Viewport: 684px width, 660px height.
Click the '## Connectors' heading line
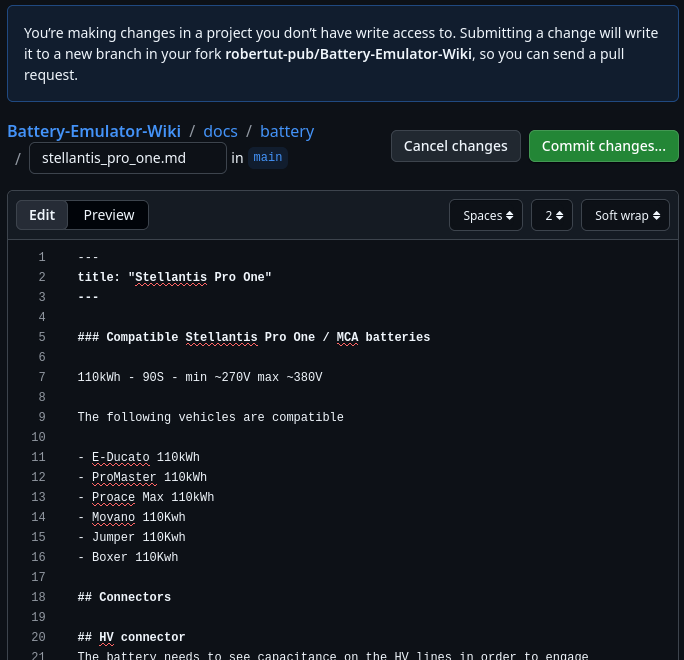[x=124, y=597]
